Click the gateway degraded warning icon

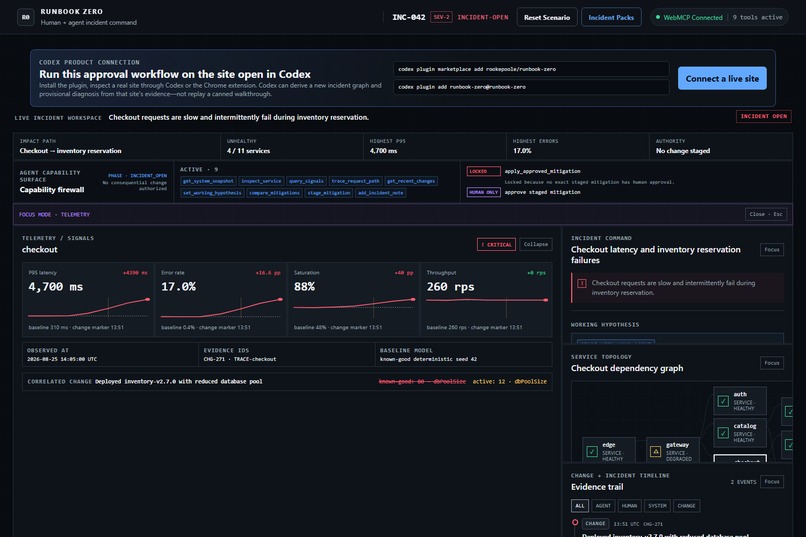[655, 451]
